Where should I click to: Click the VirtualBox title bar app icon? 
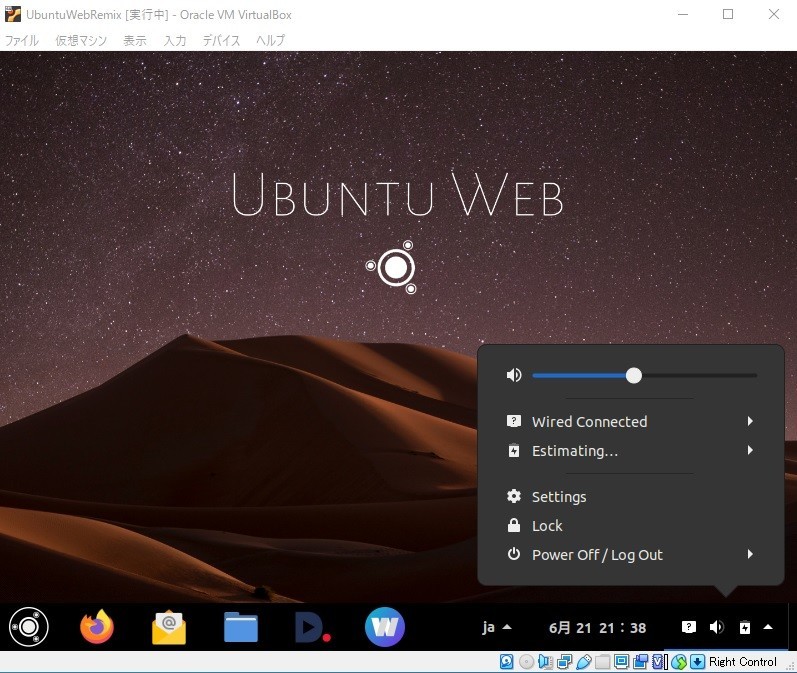point(12,14)
